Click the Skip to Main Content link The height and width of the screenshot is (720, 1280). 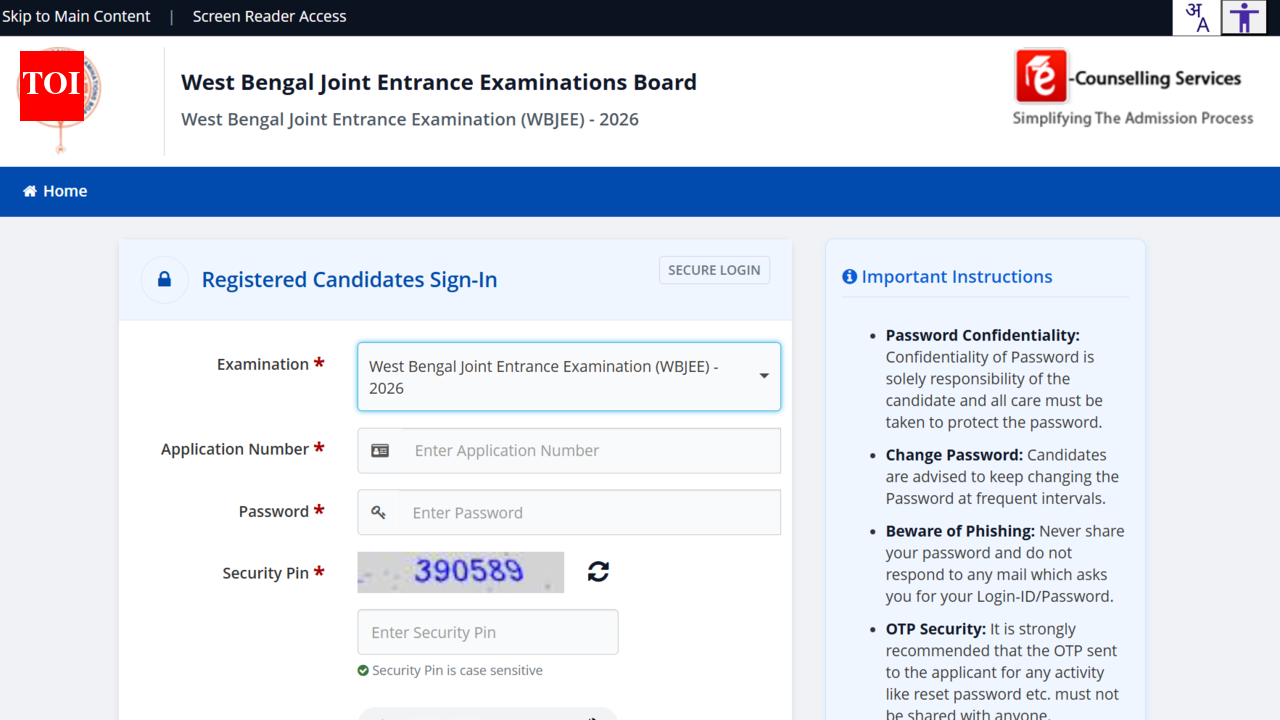77,16
